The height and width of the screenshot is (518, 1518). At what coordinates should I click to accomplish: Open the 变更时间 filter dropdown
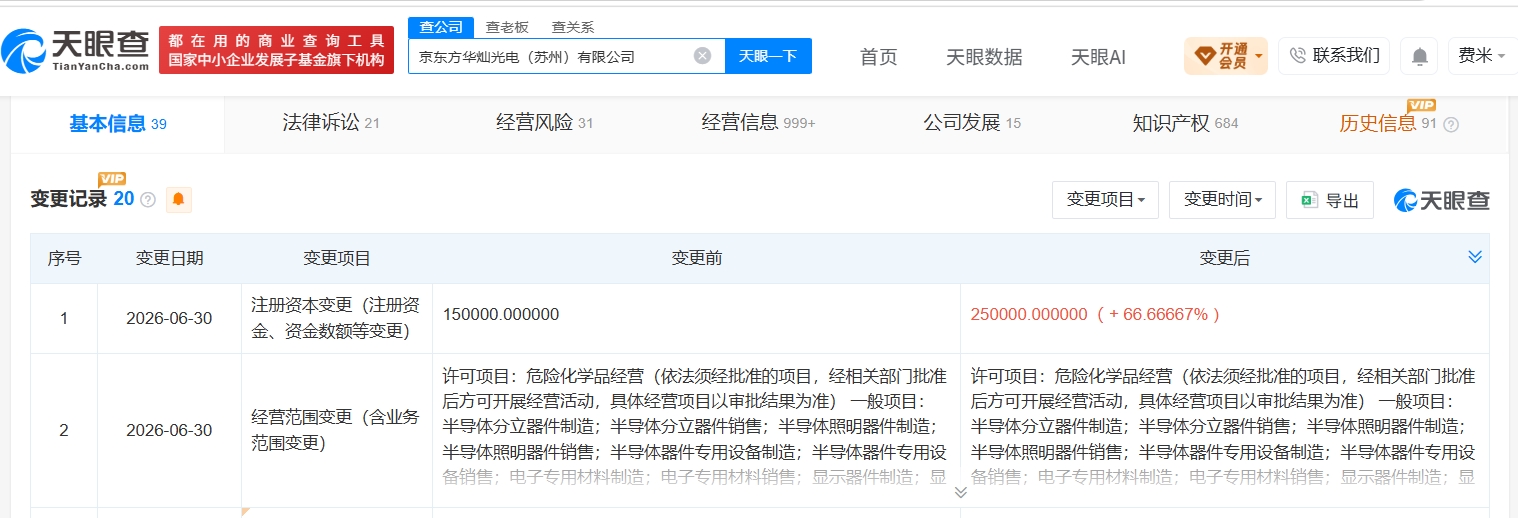1222,200
